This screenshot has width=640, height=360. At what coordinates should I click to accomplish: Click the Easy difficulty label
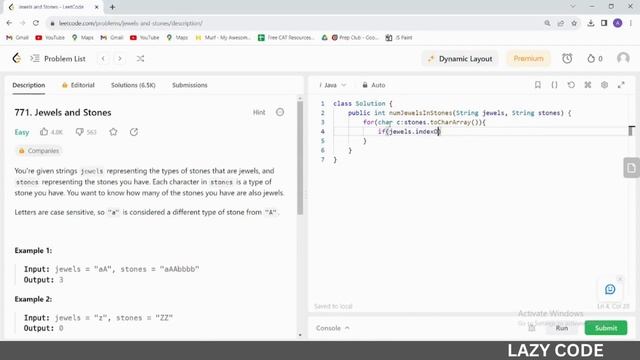click(22, 132)
